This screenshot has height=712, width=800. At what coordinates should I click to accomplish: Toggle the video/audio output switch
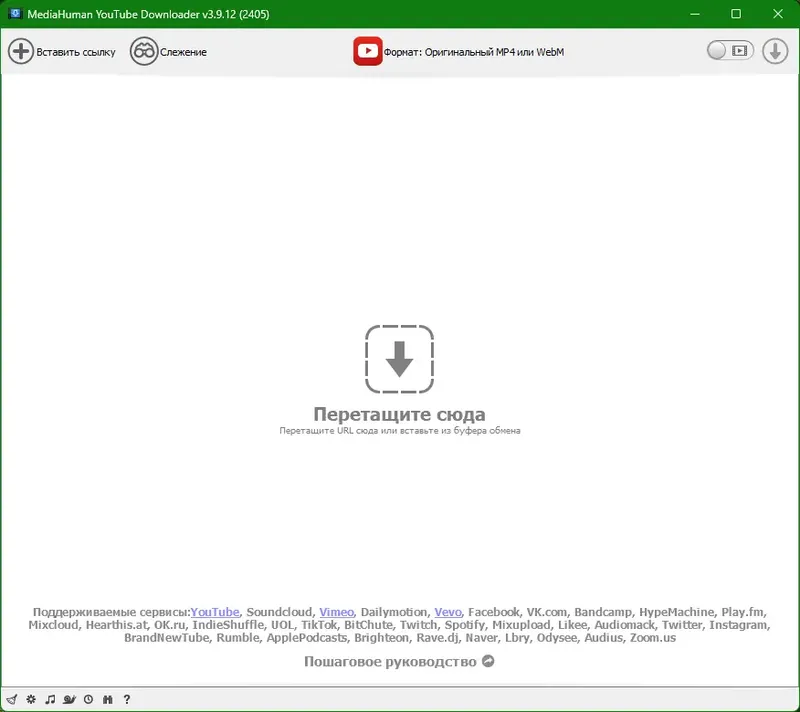pos(730,50)
